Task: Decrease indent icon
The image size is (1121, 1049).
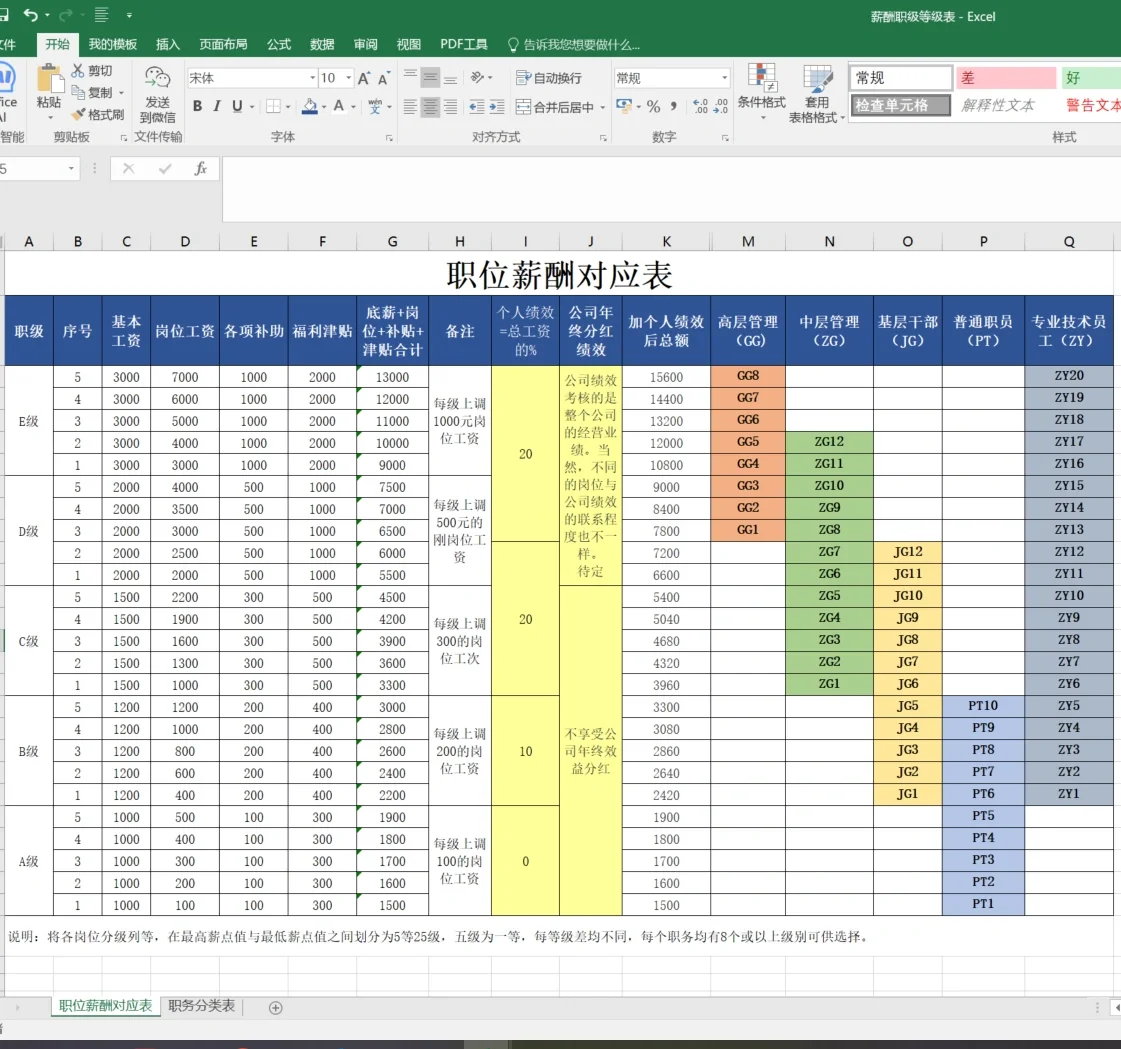Action: pos(477,107)
